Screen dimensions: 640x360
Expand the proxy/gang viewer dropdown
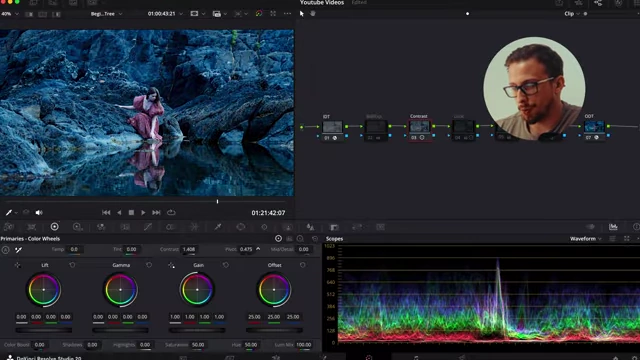click(225, 14)
